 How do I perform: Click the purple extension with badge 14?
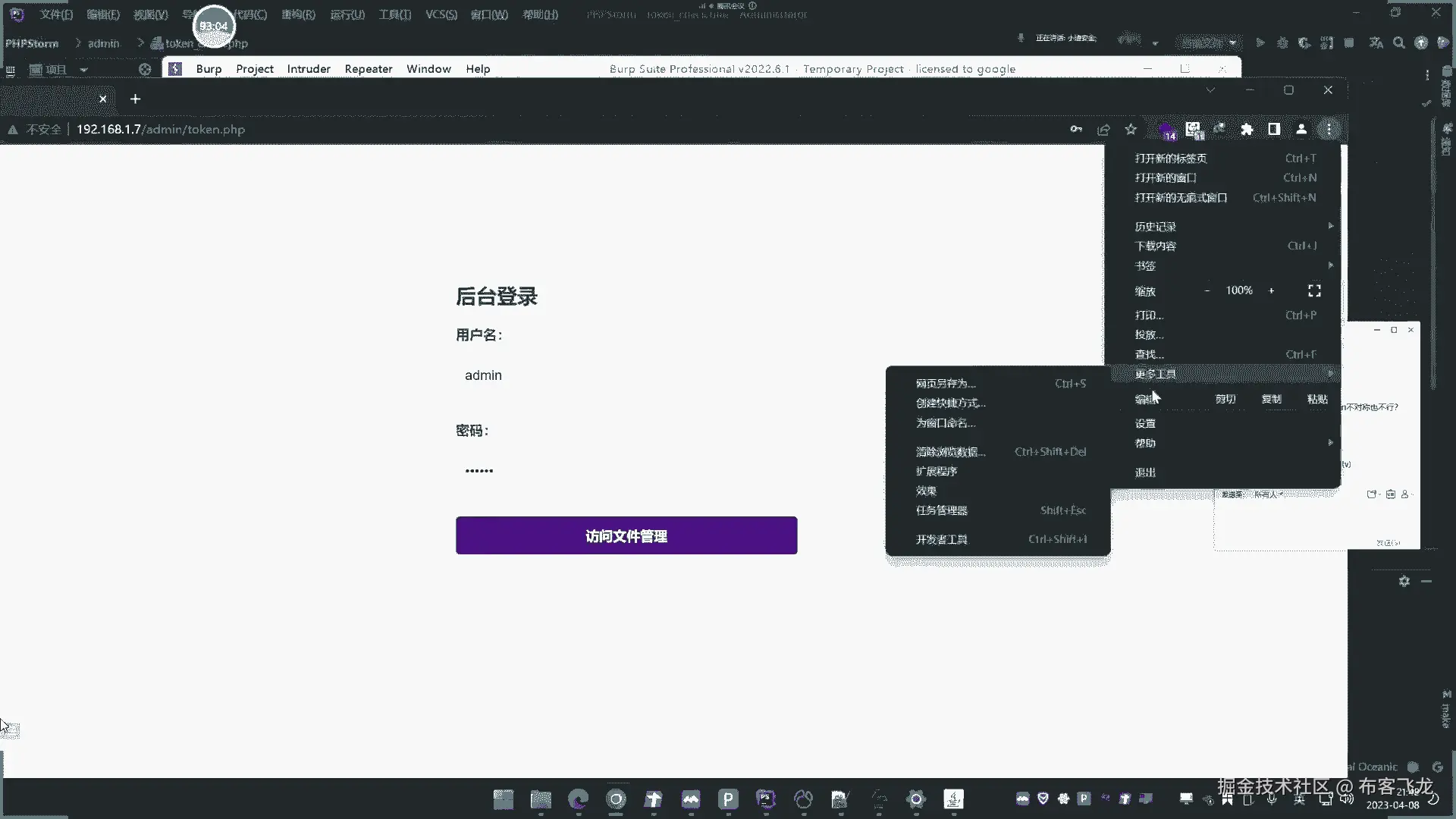(1166, 130)
